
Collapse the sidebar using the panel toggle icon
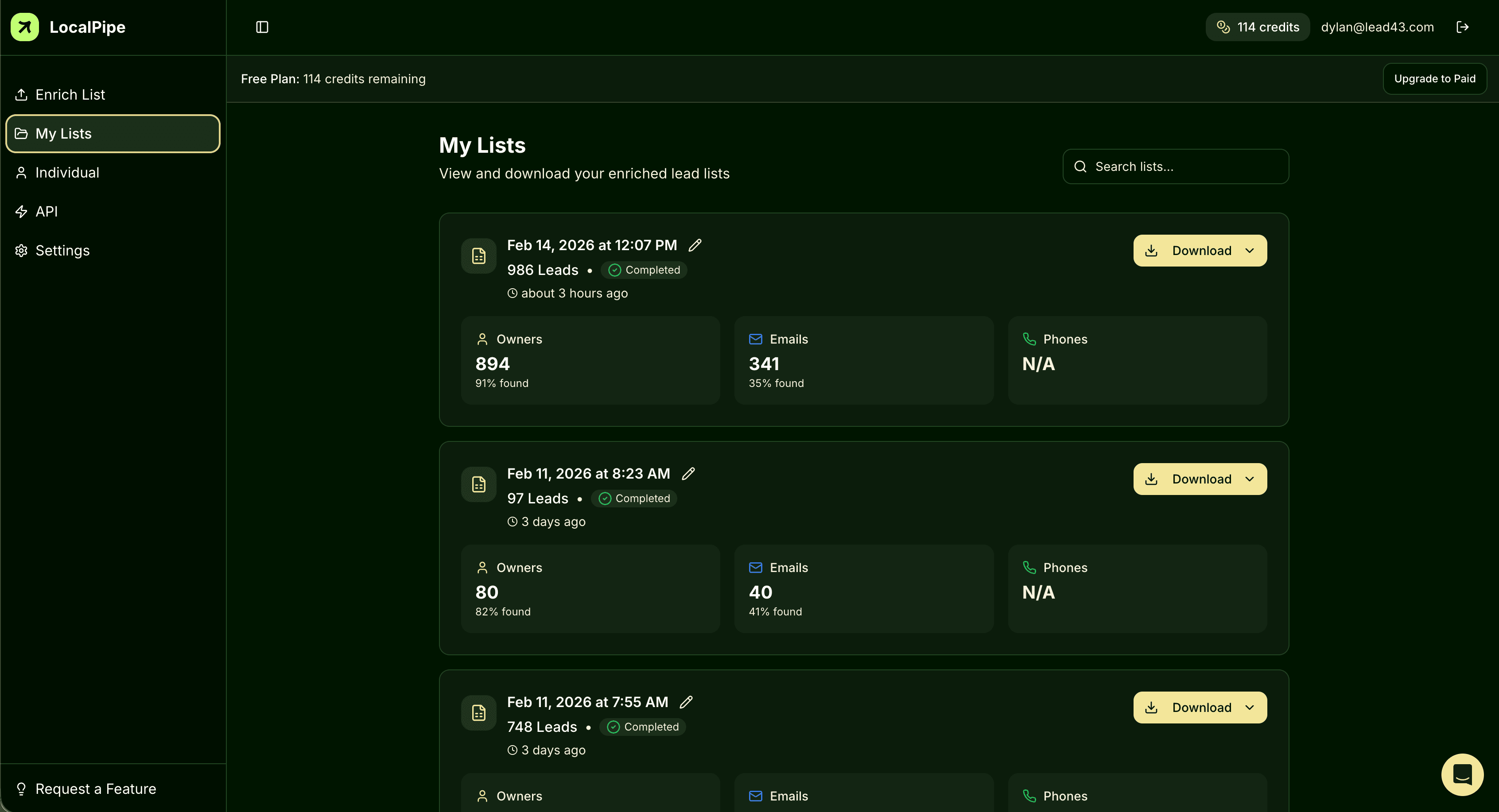click(262, 27)
